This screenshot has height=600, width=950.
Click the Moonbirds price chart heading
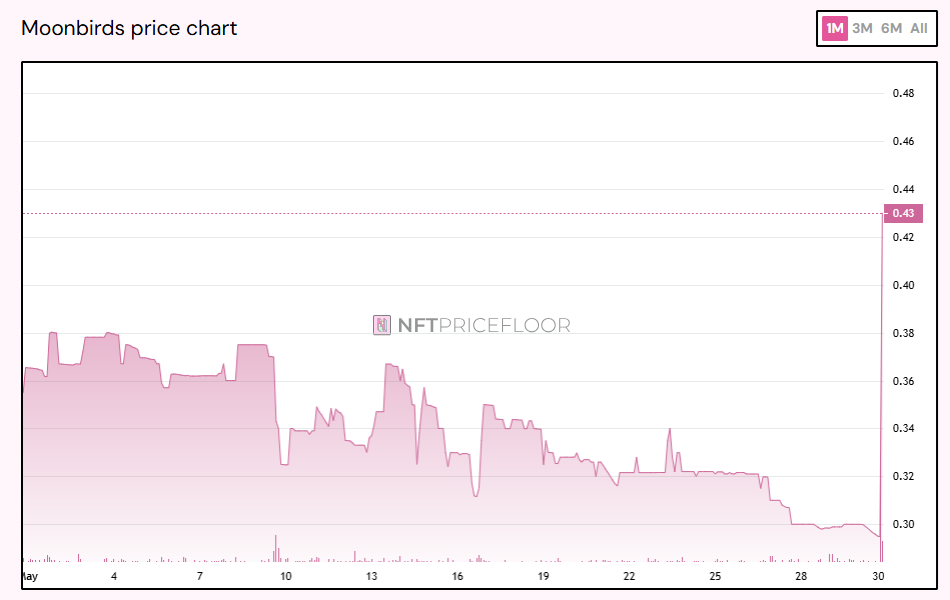(x=129, y=28)
